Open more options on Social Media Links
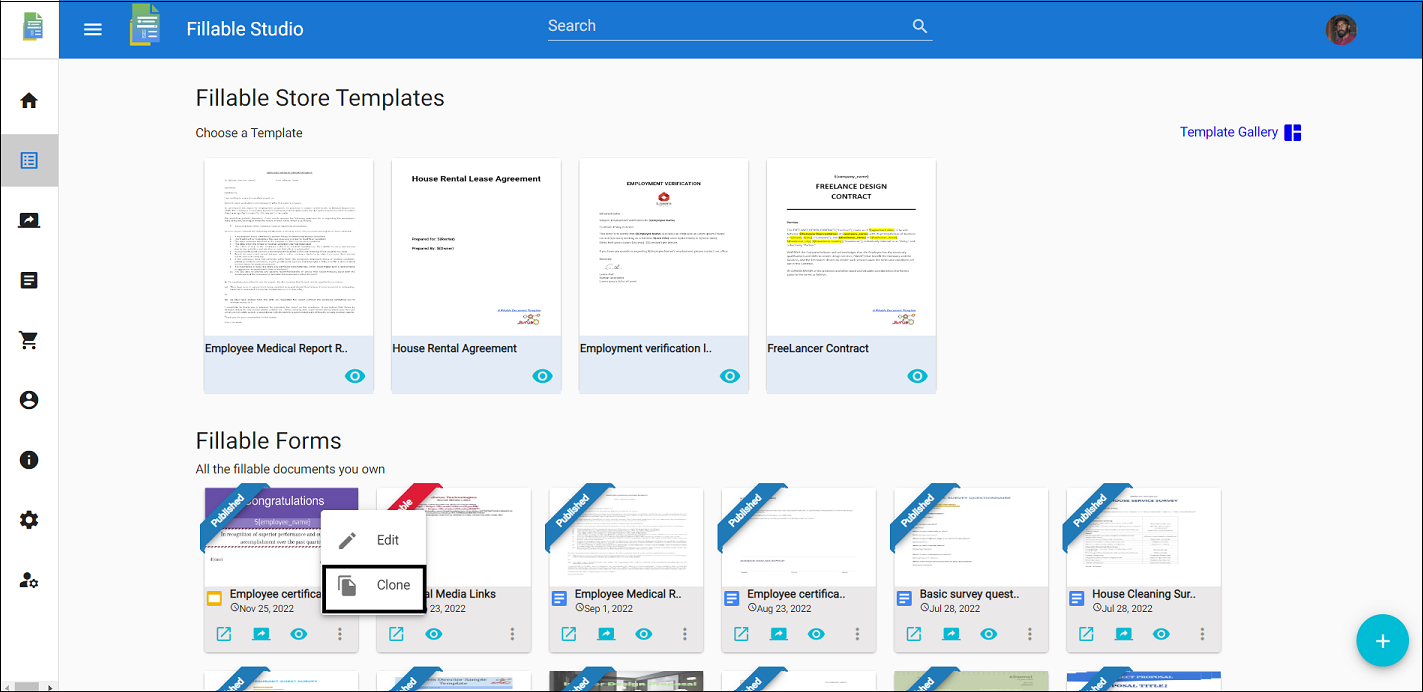 pos(512,634)
